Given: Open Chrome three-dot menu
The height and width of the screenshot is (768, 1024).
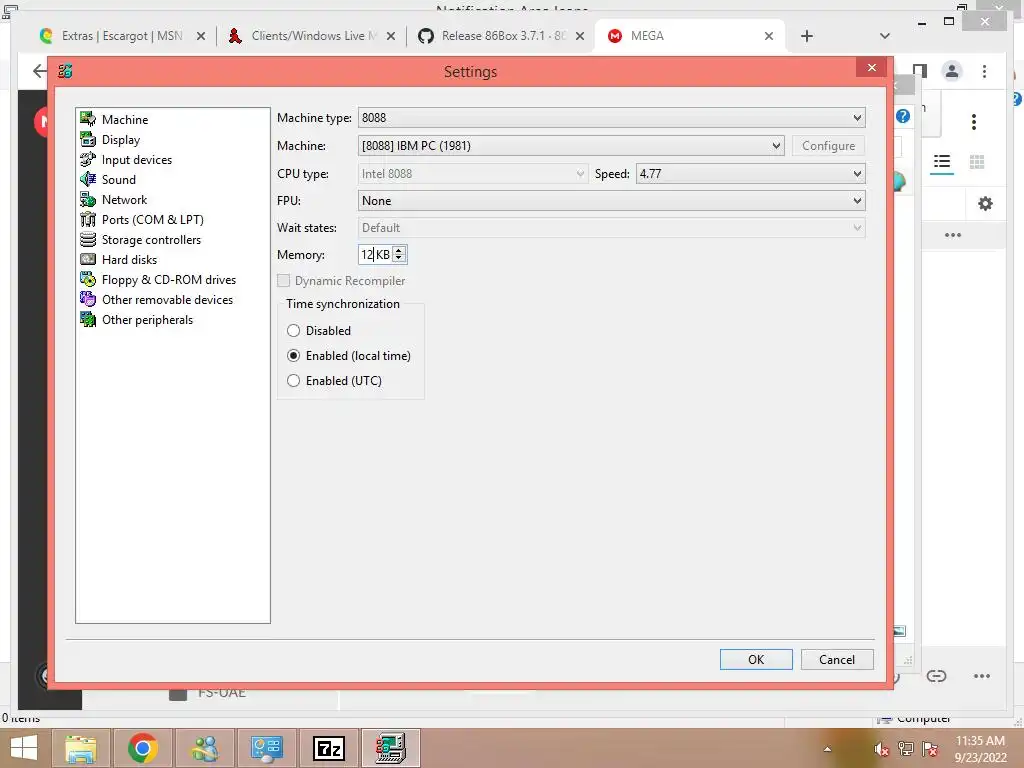Looking at the screenshot, I should [984, 71].
